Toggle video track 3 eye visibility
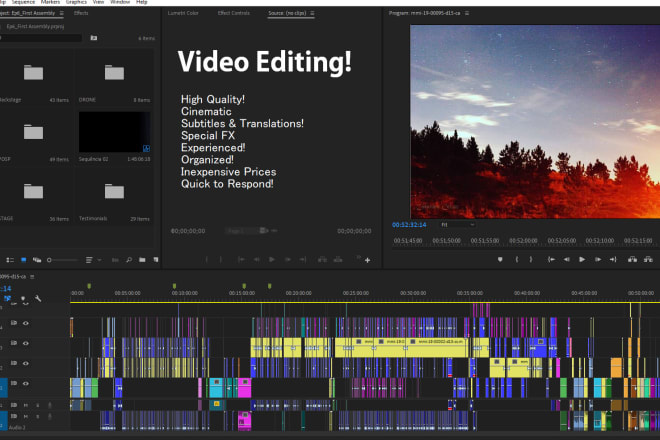 click(26, 343)
